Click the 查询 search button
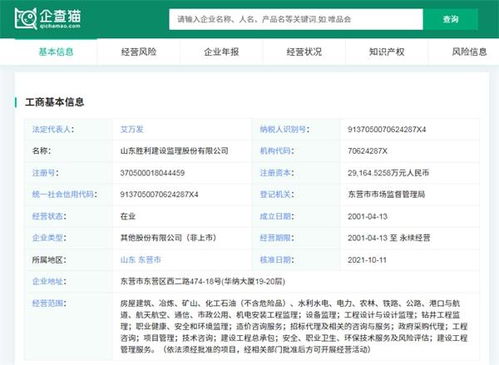This screenshot has height=365, width=499. 450,19
